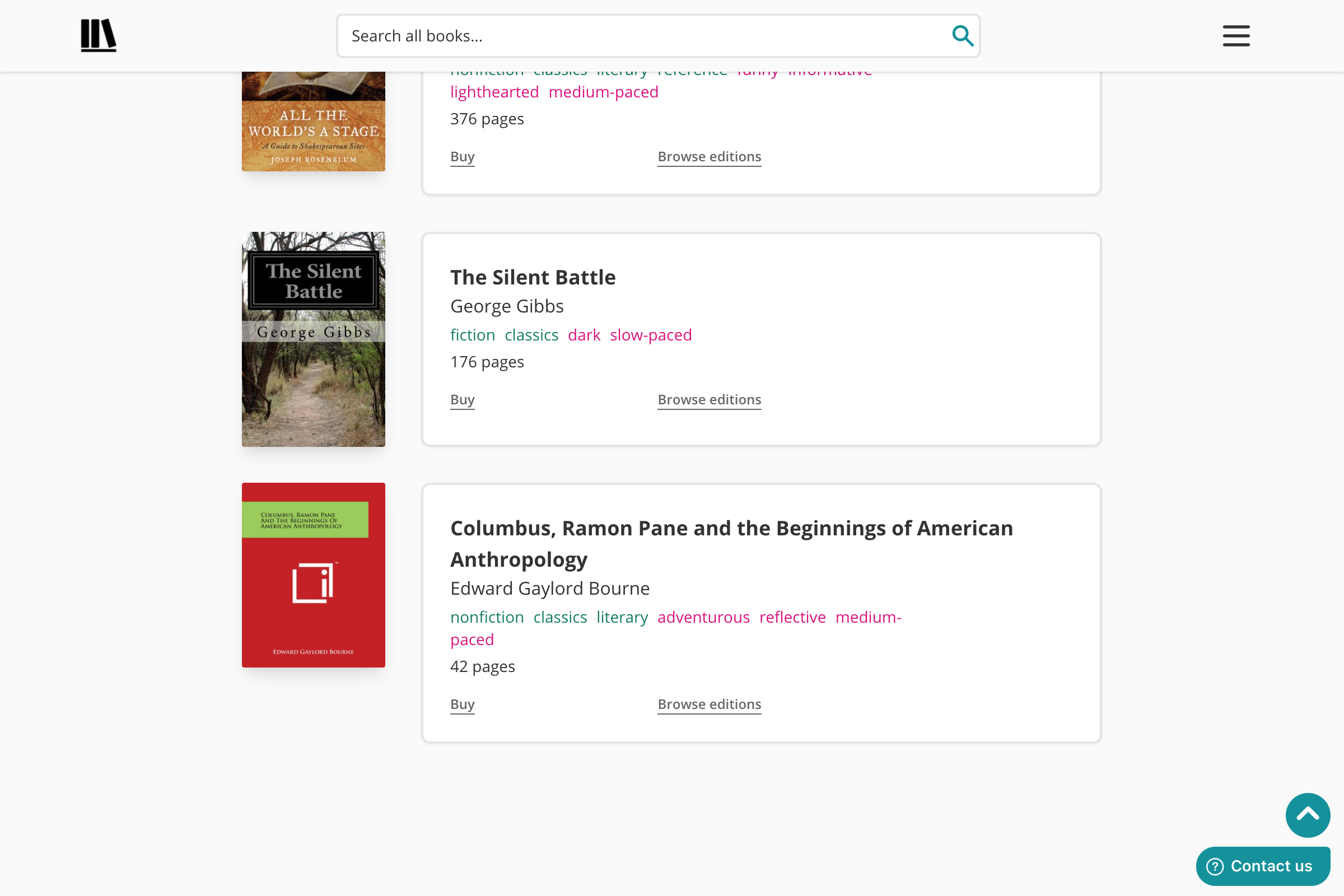Click author George Gibbs
This screenshot has height=896, width=1344.
(x=507, y=306)
